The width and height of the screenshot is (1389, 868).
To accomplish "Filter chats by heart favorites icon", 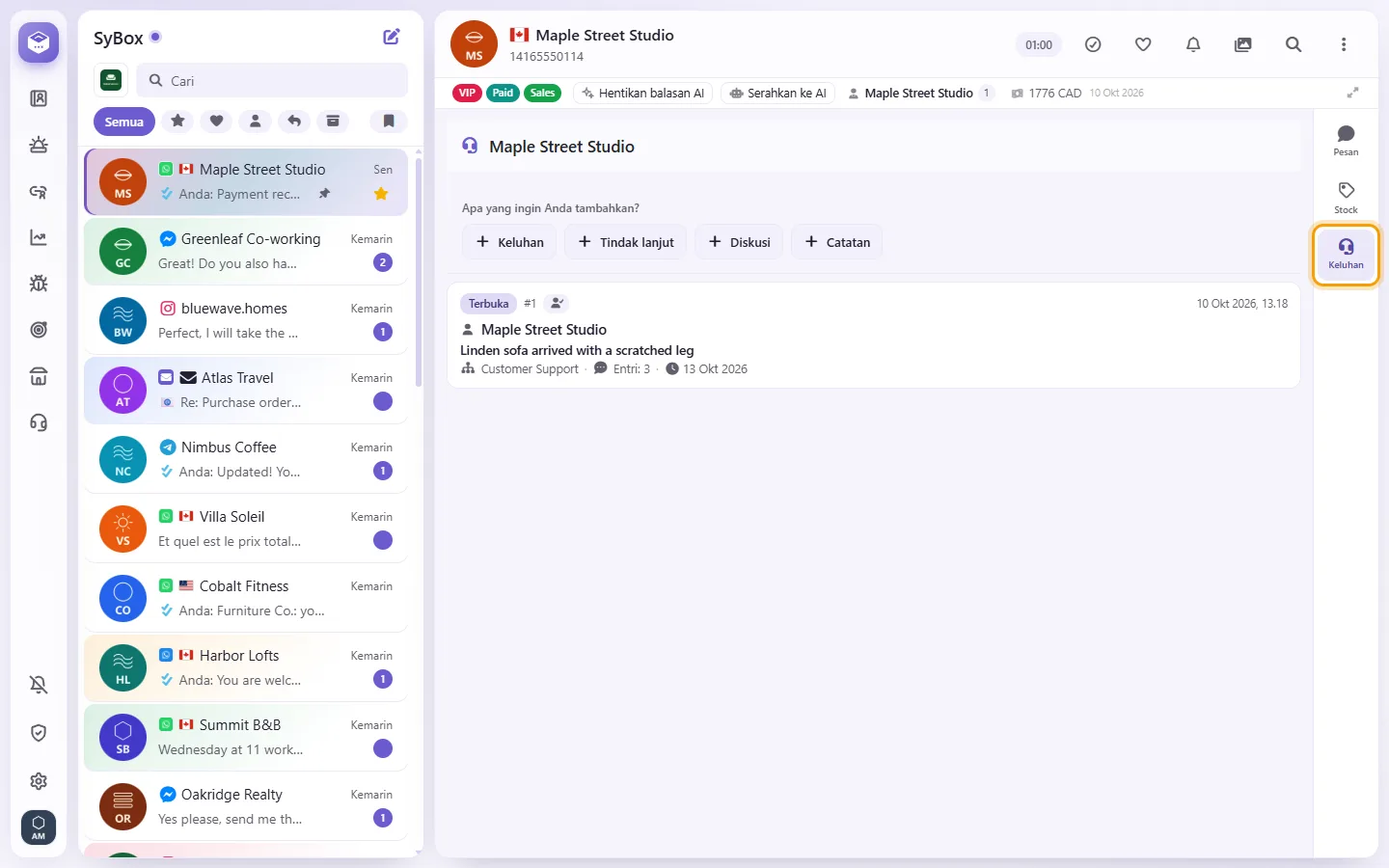I will pyautogui.click(x=216, y=122).
